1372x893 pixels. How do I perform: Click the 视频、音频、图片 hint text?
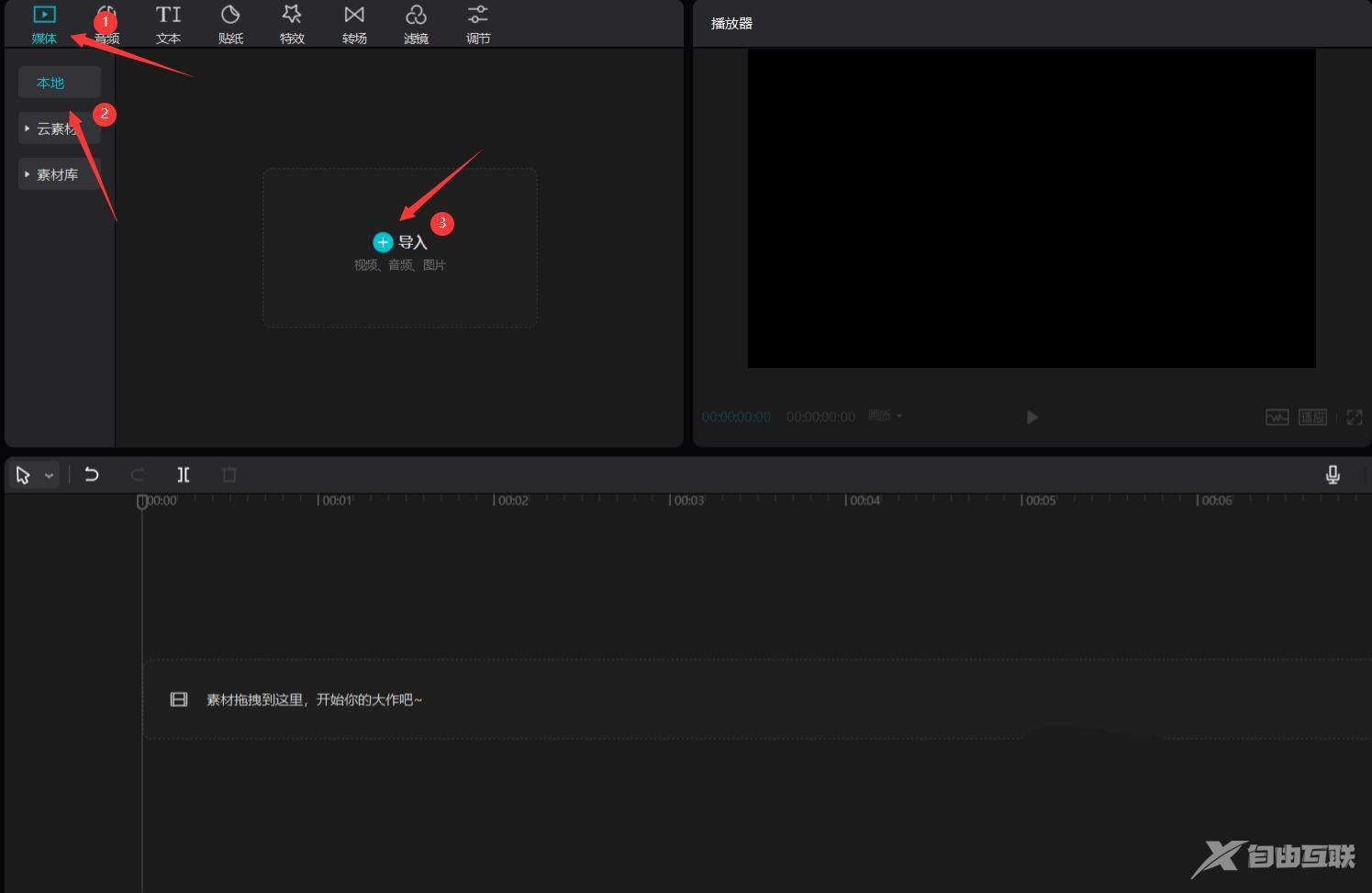[x=400, y=265]
